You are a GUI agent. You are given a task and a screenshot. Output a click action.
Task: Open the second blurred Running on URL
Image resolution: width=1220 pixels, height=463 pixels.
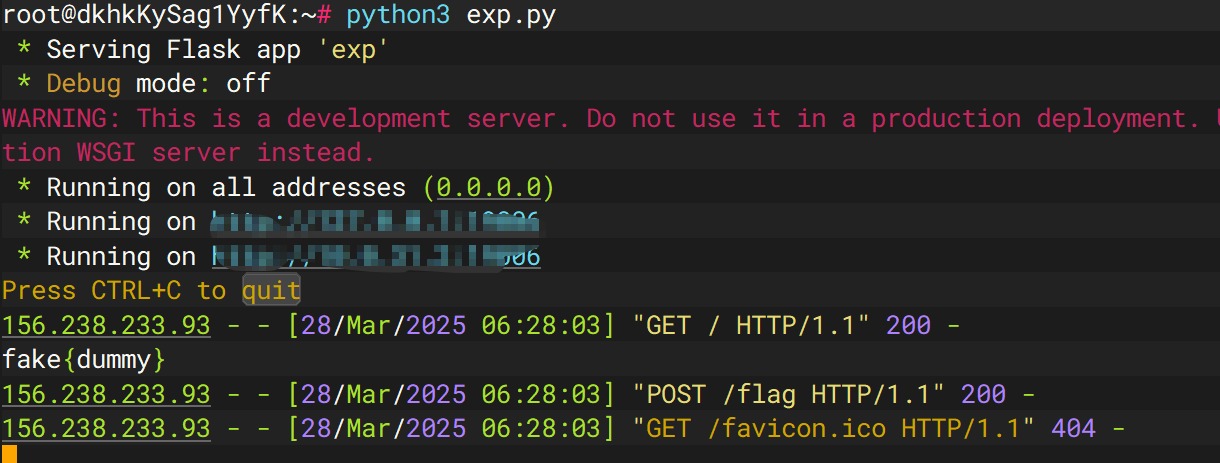pyautogui.click(x=376, y=257)
